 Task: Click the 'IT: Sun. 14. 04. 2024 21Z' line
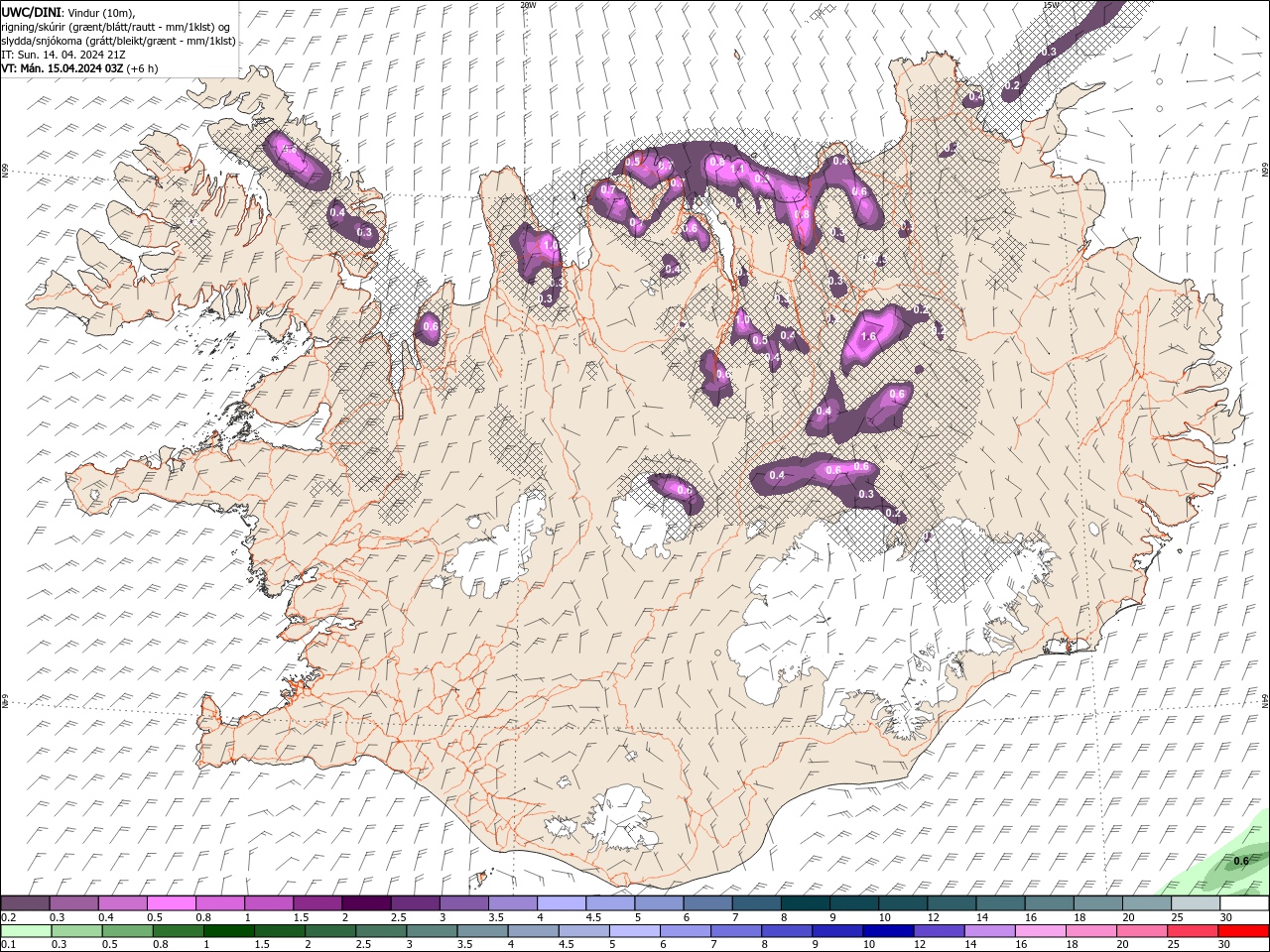point(63,55)
